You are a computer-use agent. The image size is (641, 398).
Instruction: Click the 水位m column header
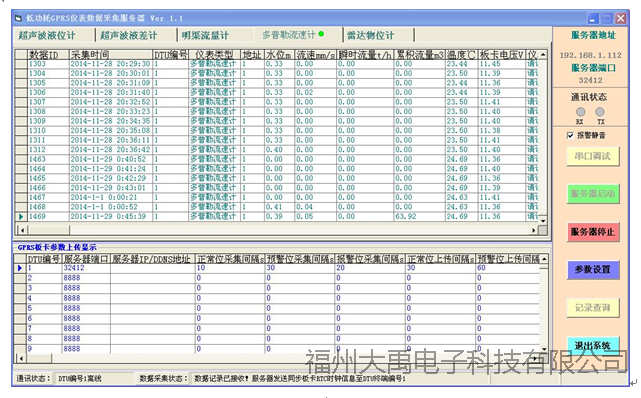[x=279, y=55]
